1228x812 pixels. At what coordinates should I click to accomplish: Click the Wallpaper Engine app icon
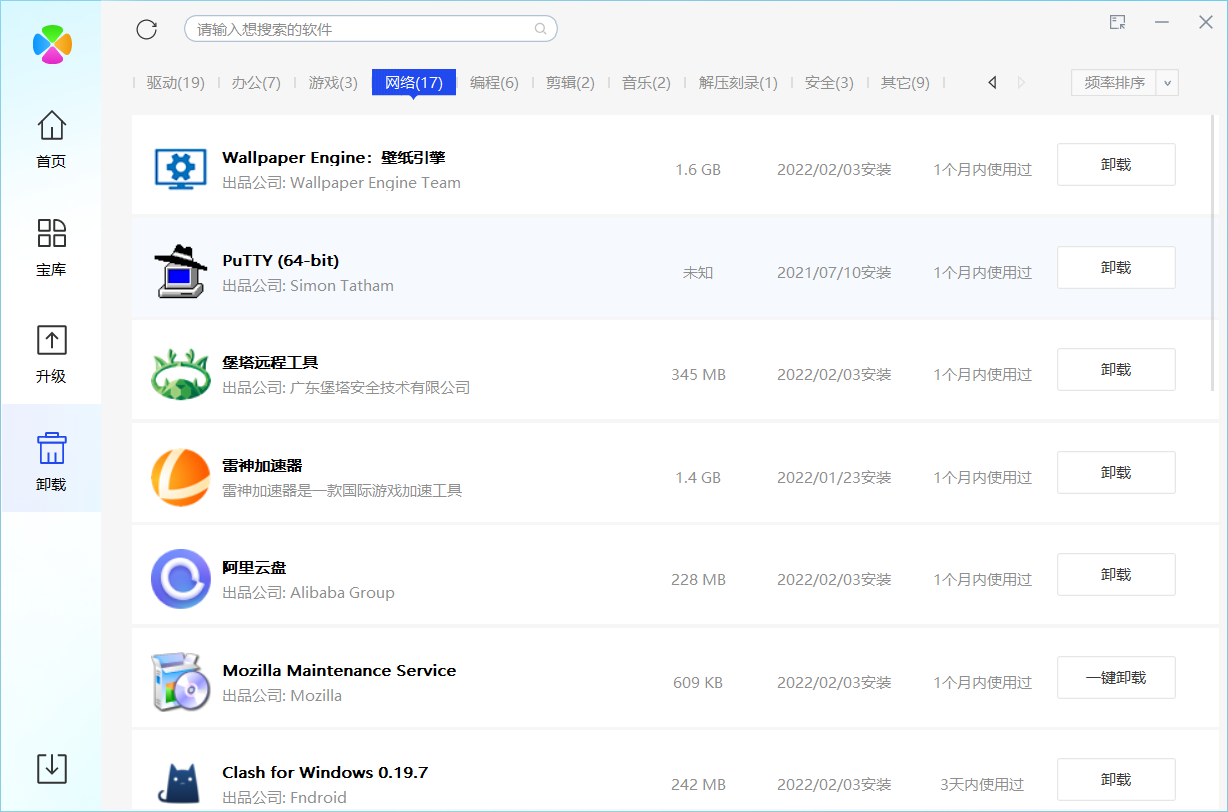[x=180, y=168]
